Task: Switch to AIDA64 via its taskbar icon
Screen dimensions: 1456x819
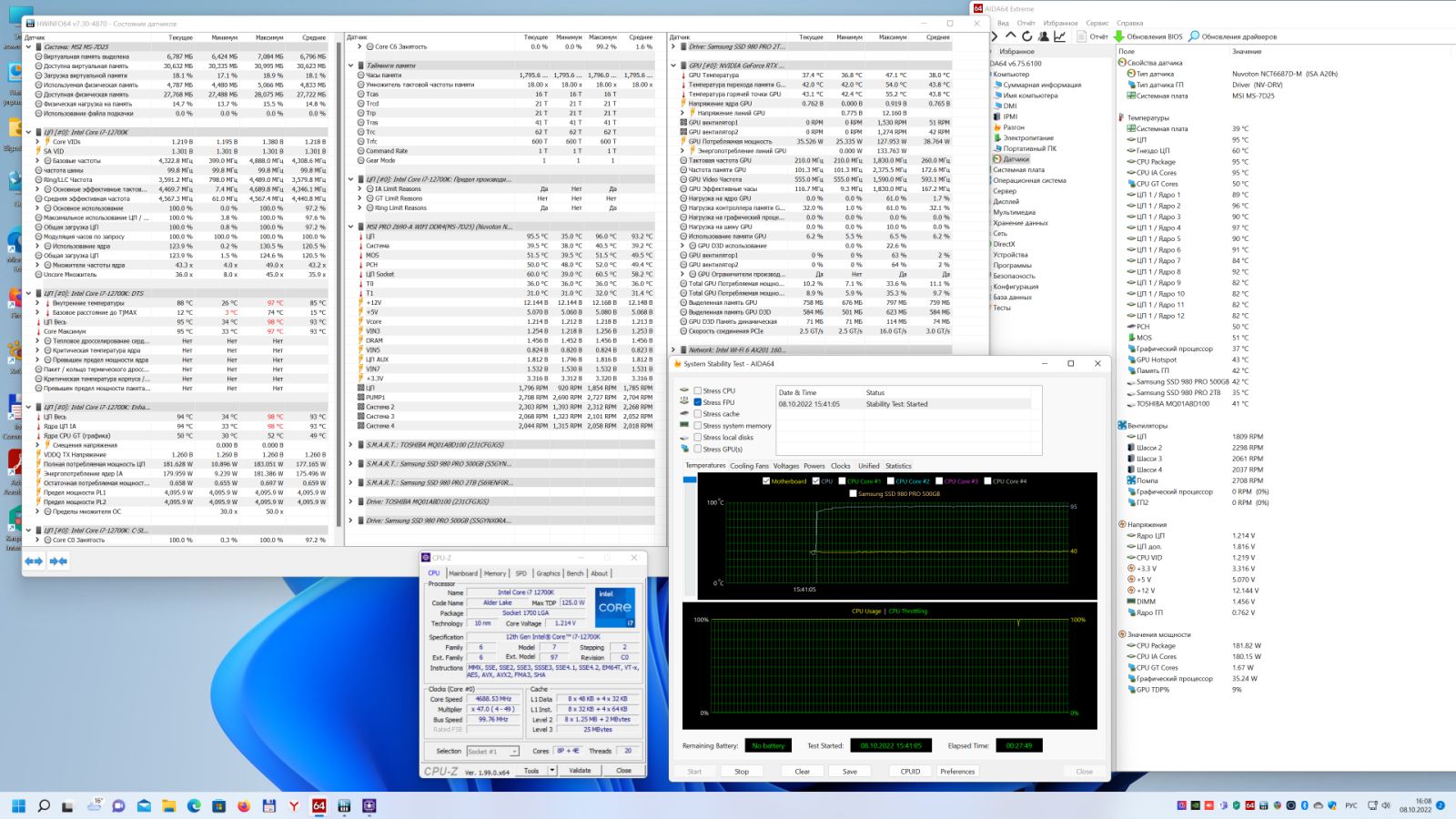Action: [318, 806]
